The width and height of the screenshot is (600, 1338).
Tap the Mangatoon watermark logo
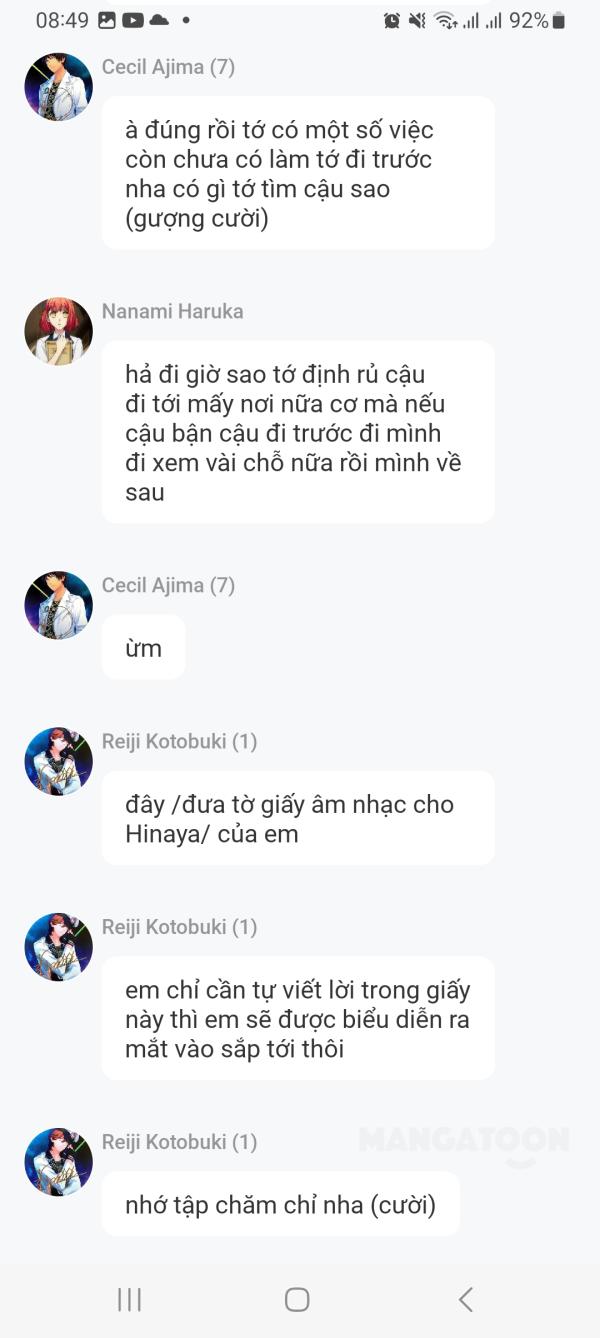pyautogui.click(x=464, y=1142)
